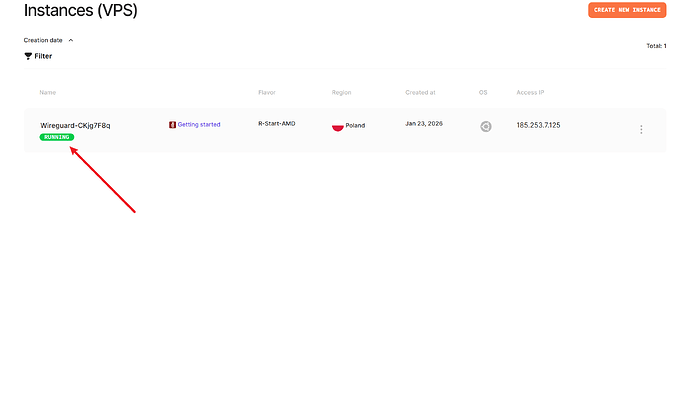Click the Poland flag icon
Viewport: 690px width, 414px height.
[338, 126]
